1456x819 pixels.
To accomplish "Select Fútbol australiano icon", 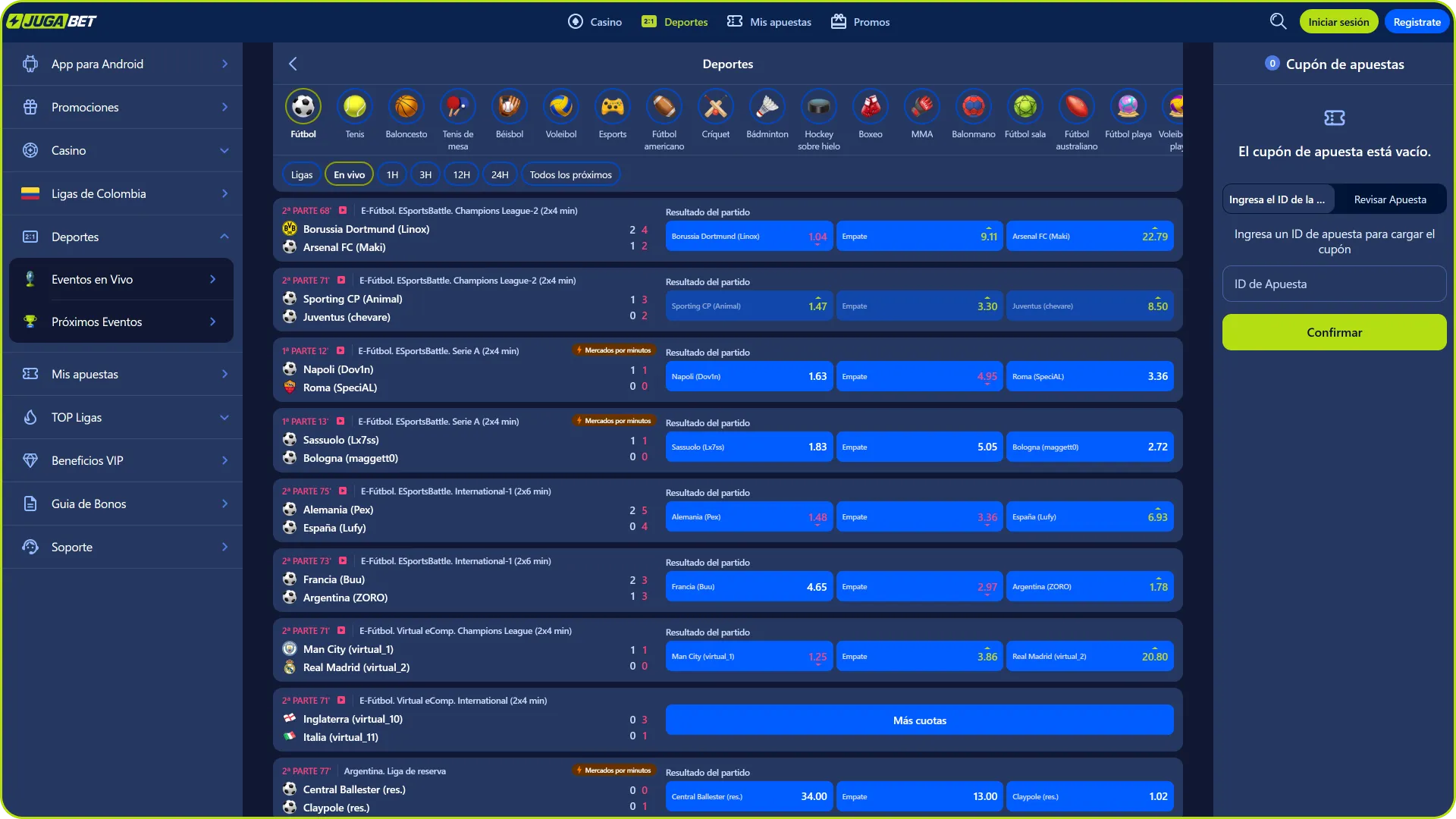I will coord(1077,107).
